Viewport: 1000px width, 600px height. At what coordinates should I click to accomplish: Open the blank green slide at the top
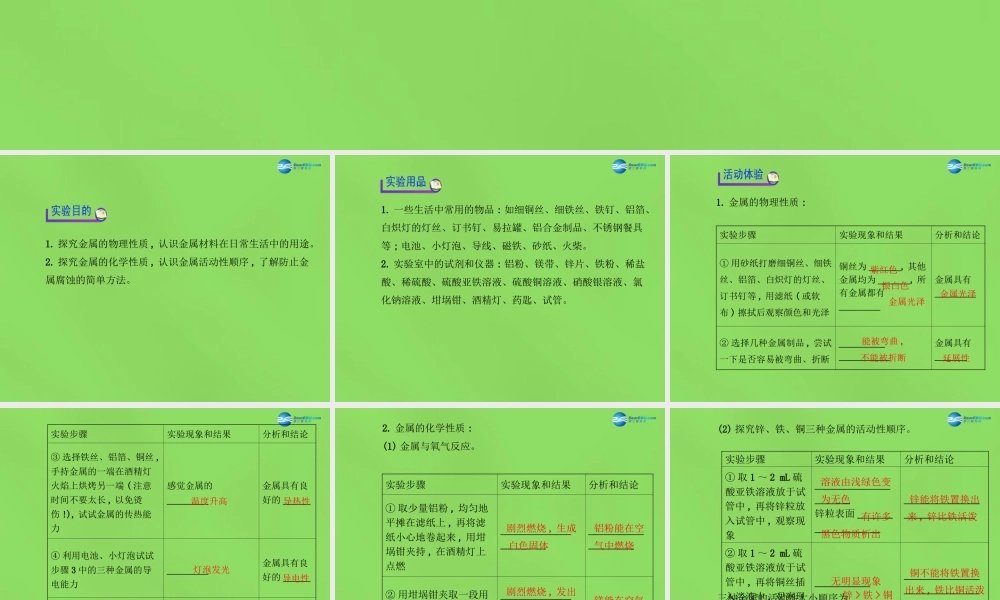pos(500,74)
